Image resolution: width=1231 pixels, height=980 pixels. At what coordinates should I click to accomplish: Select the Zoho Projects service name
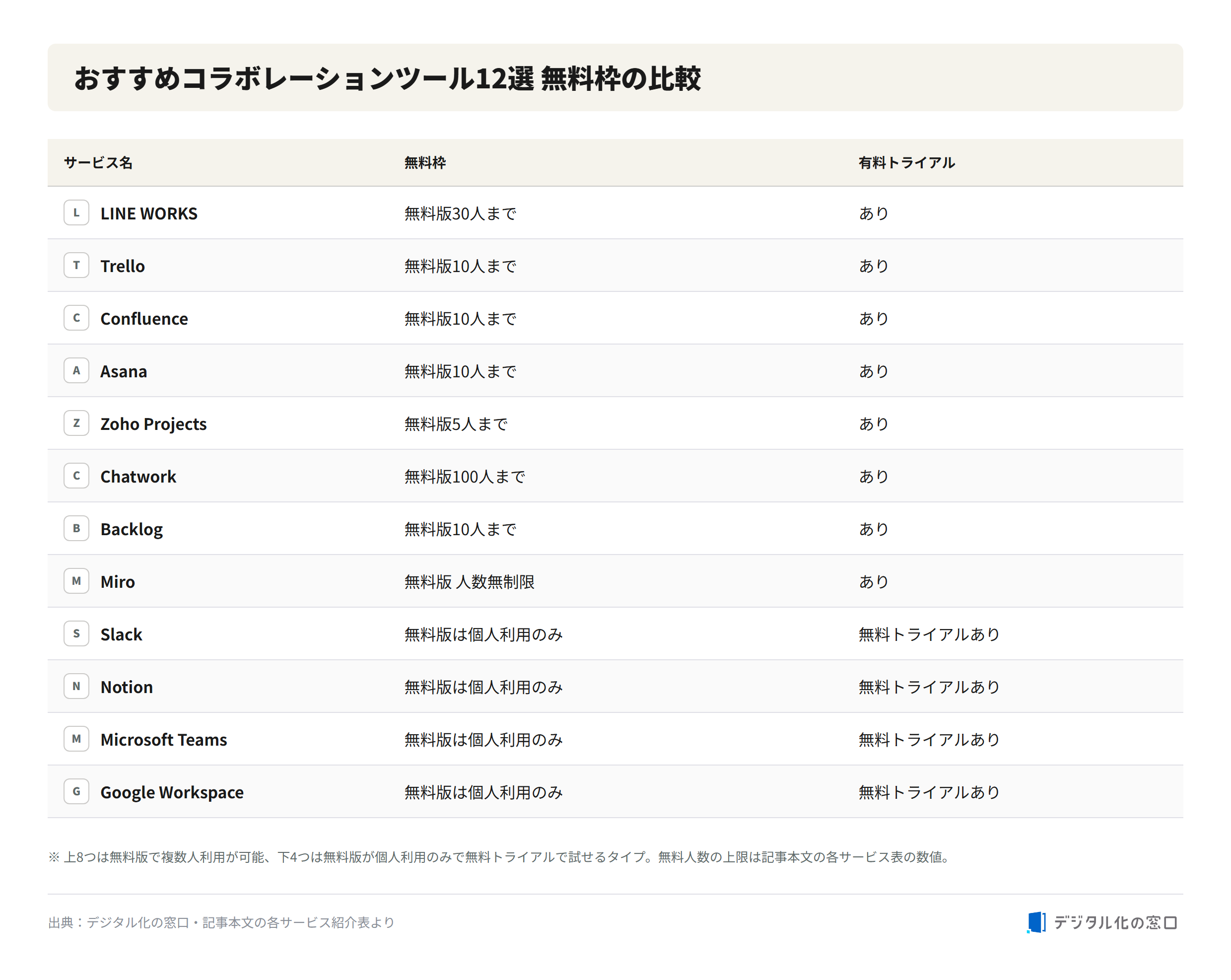tap(153, 424)
